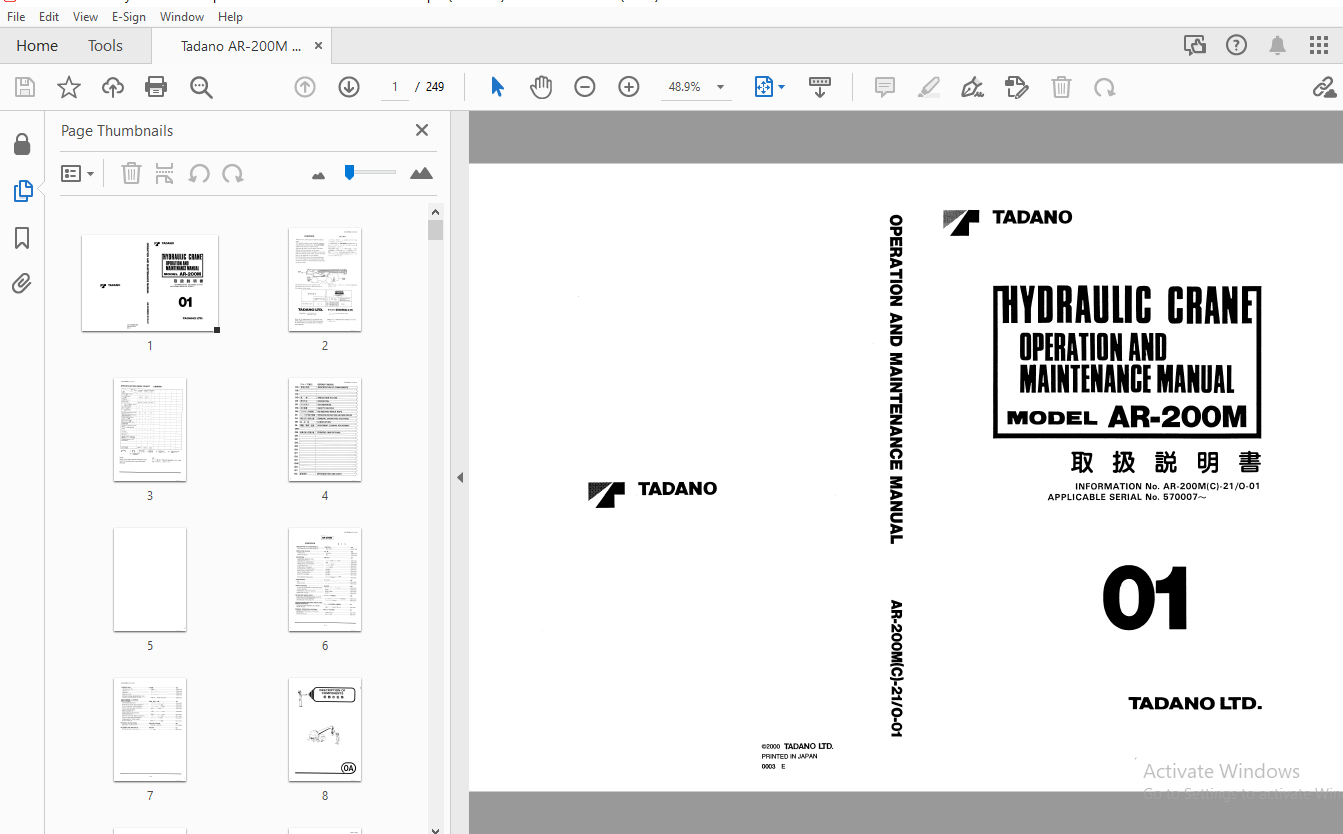Select page 7 thumbnail
This screenshot has width=1343, height=834.
[x=150, y=730]
